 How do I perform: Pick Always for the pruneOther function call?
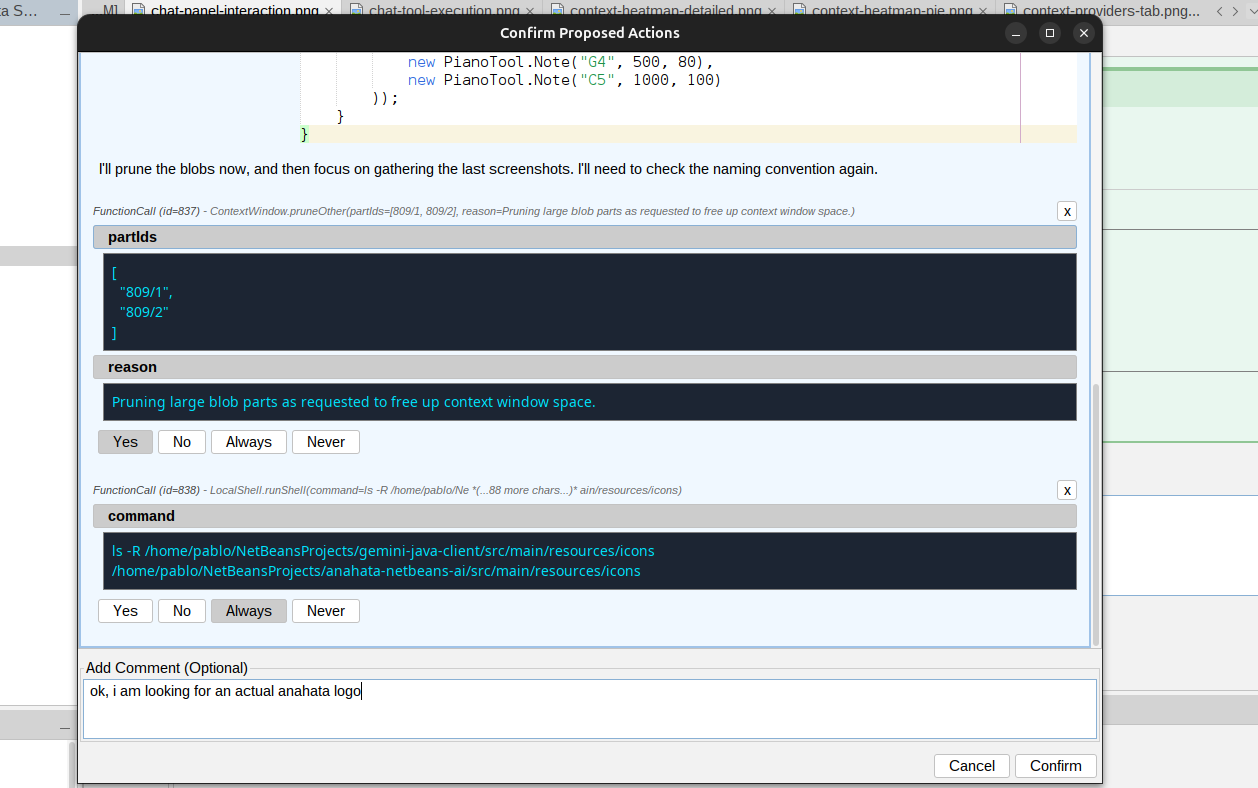pyautogui.click(x=248, y=442)
